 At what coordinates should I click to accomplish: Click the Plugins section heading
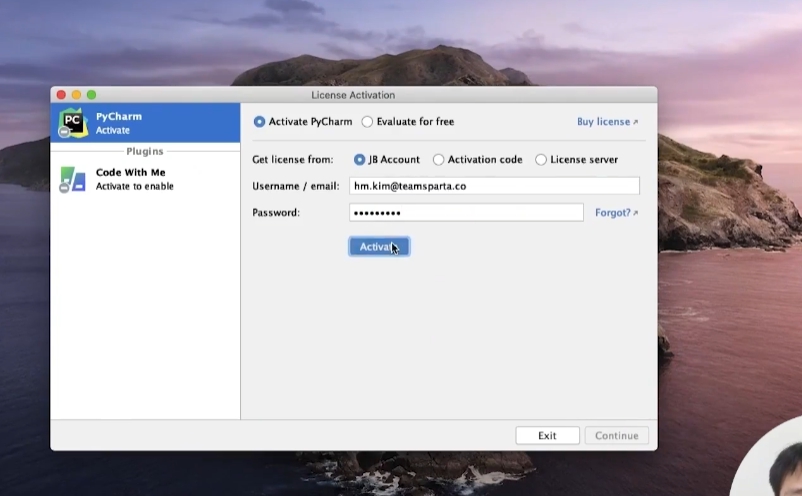(145, 151)
